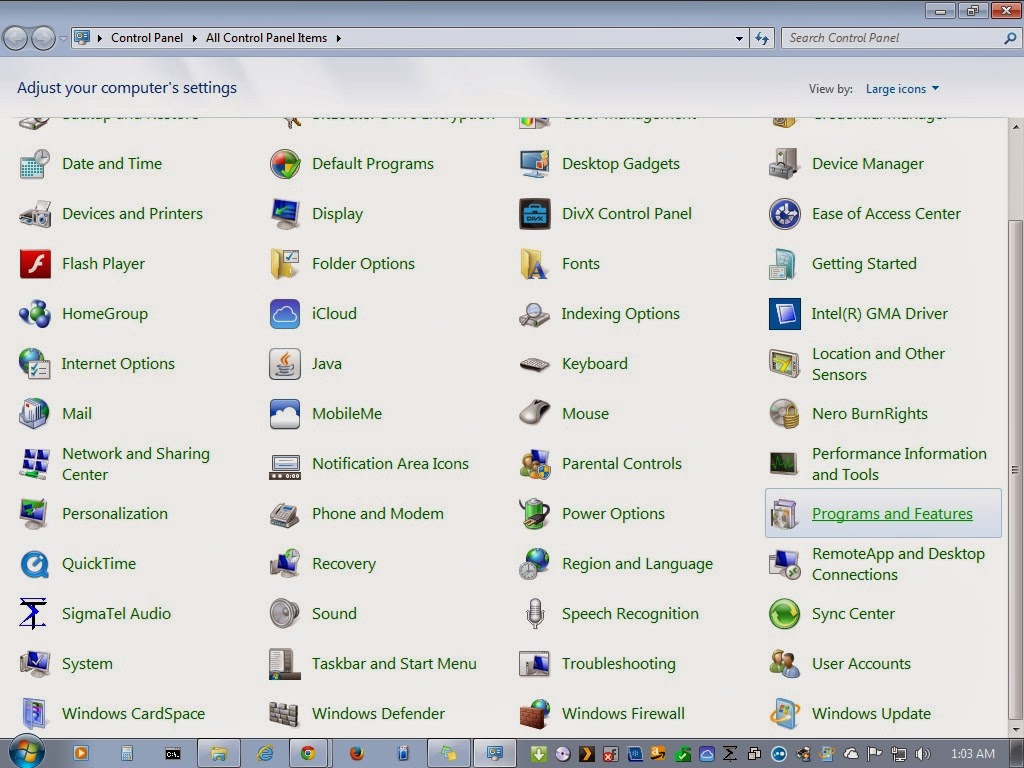Click the Troubleshooting link

tap(618, 664)
